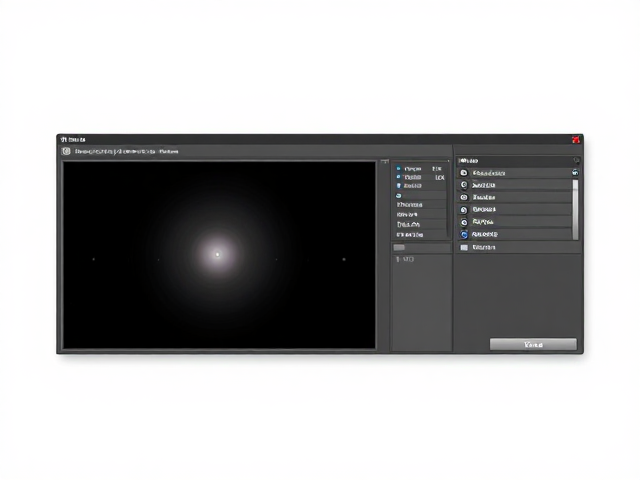Click the path text in the top bar
The height and width of the screenshot is (480, 640).
[x=127, y=151]
